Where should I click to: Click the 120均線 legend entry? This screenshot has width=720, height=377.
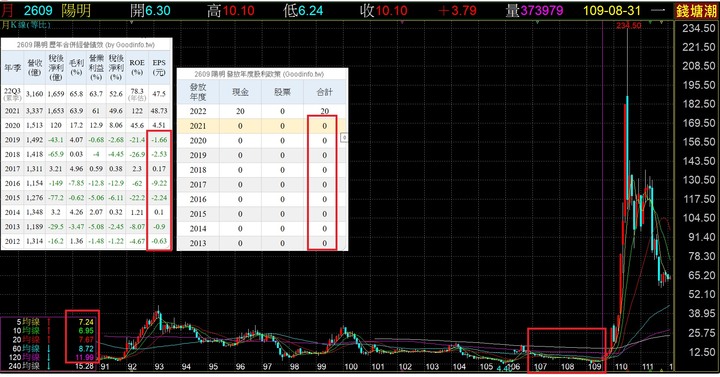24,357
